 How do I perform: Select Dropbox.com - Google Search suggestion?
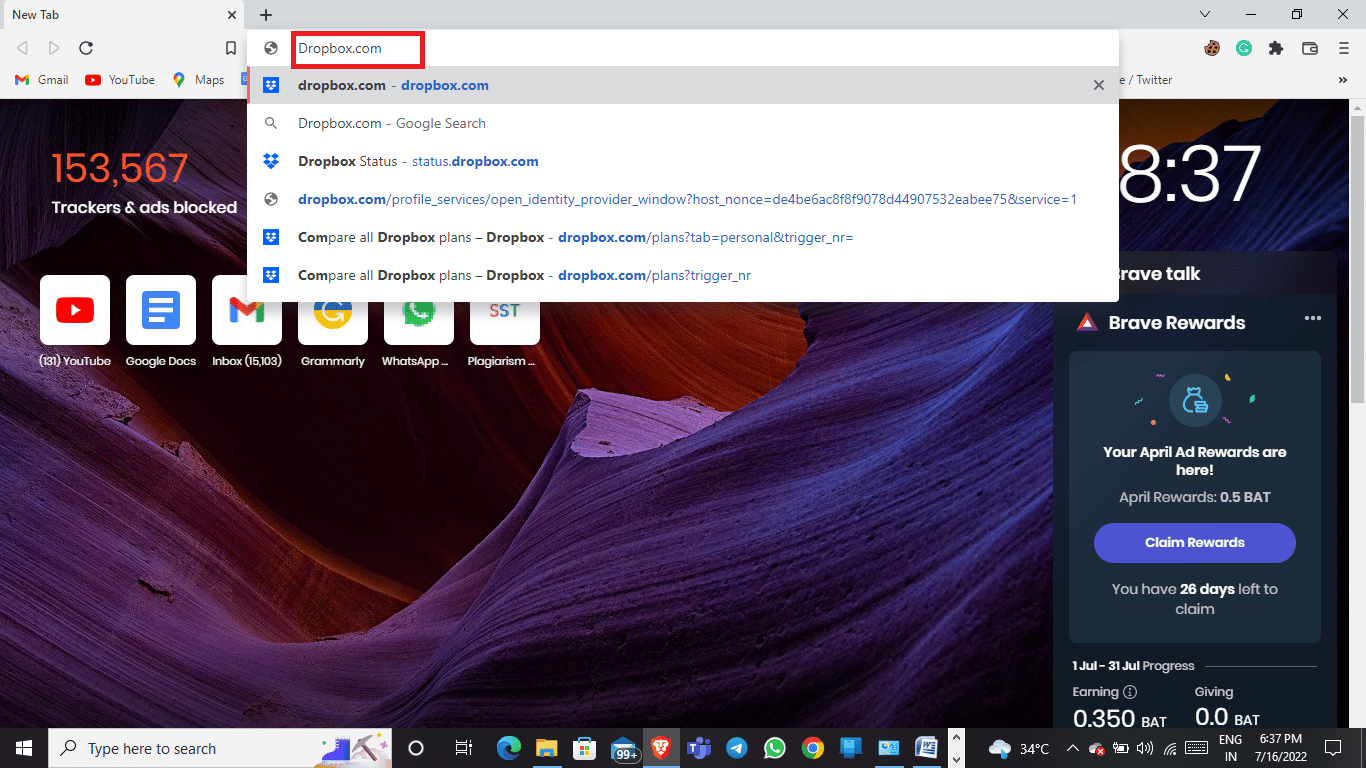683,123
